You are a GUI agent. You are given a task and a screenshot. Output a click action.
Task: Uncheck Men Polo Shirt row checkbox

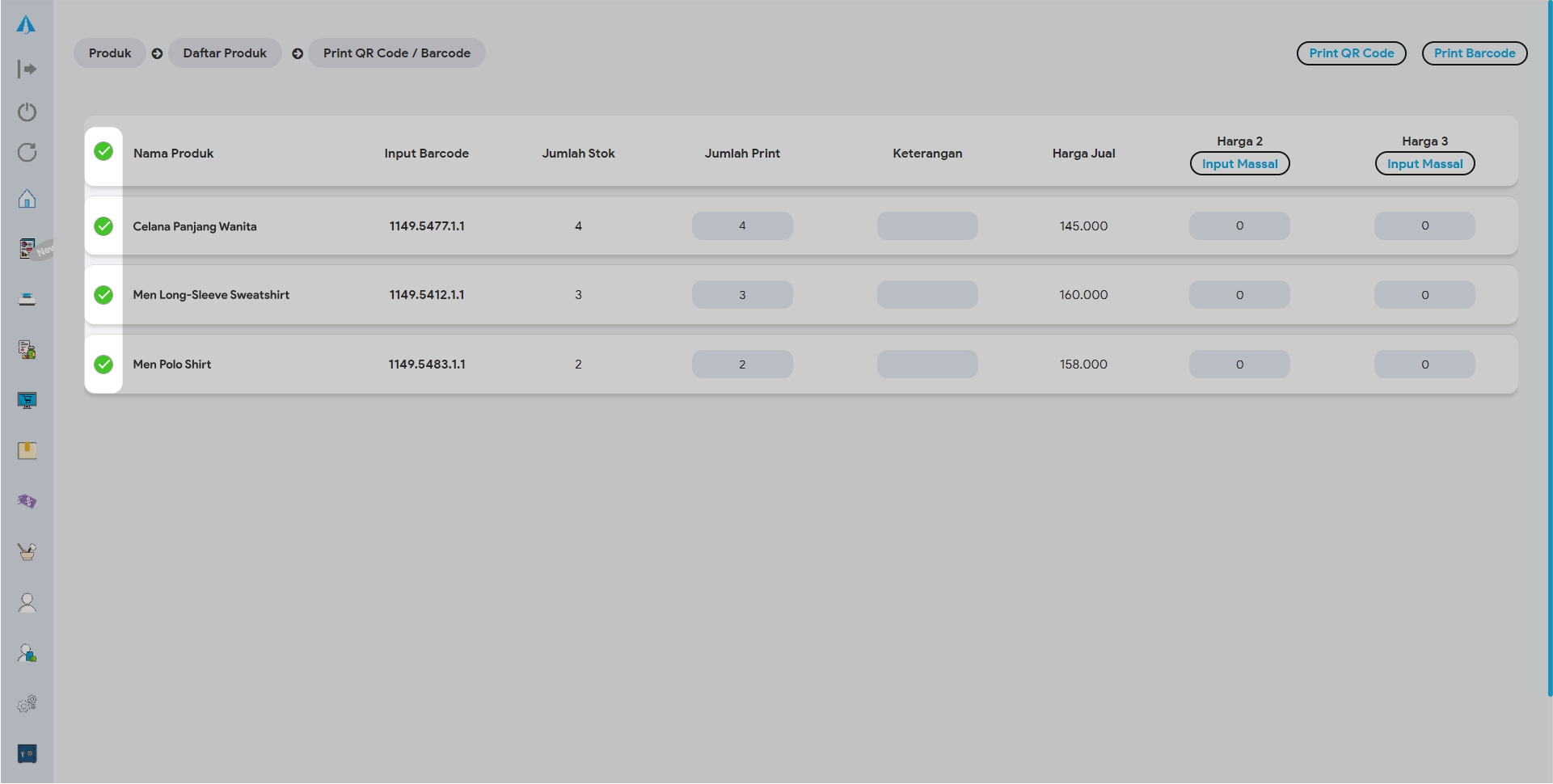103,365
